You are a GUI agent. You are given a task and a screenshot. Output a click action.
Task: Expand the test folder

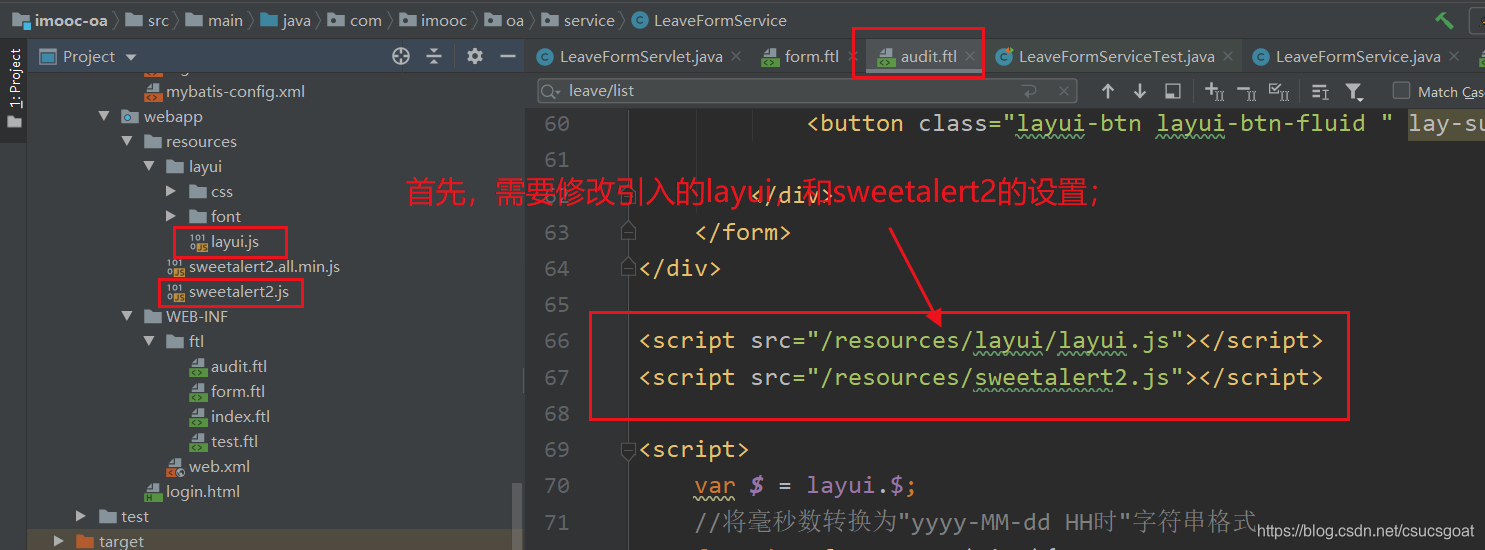tap(82, 516)
